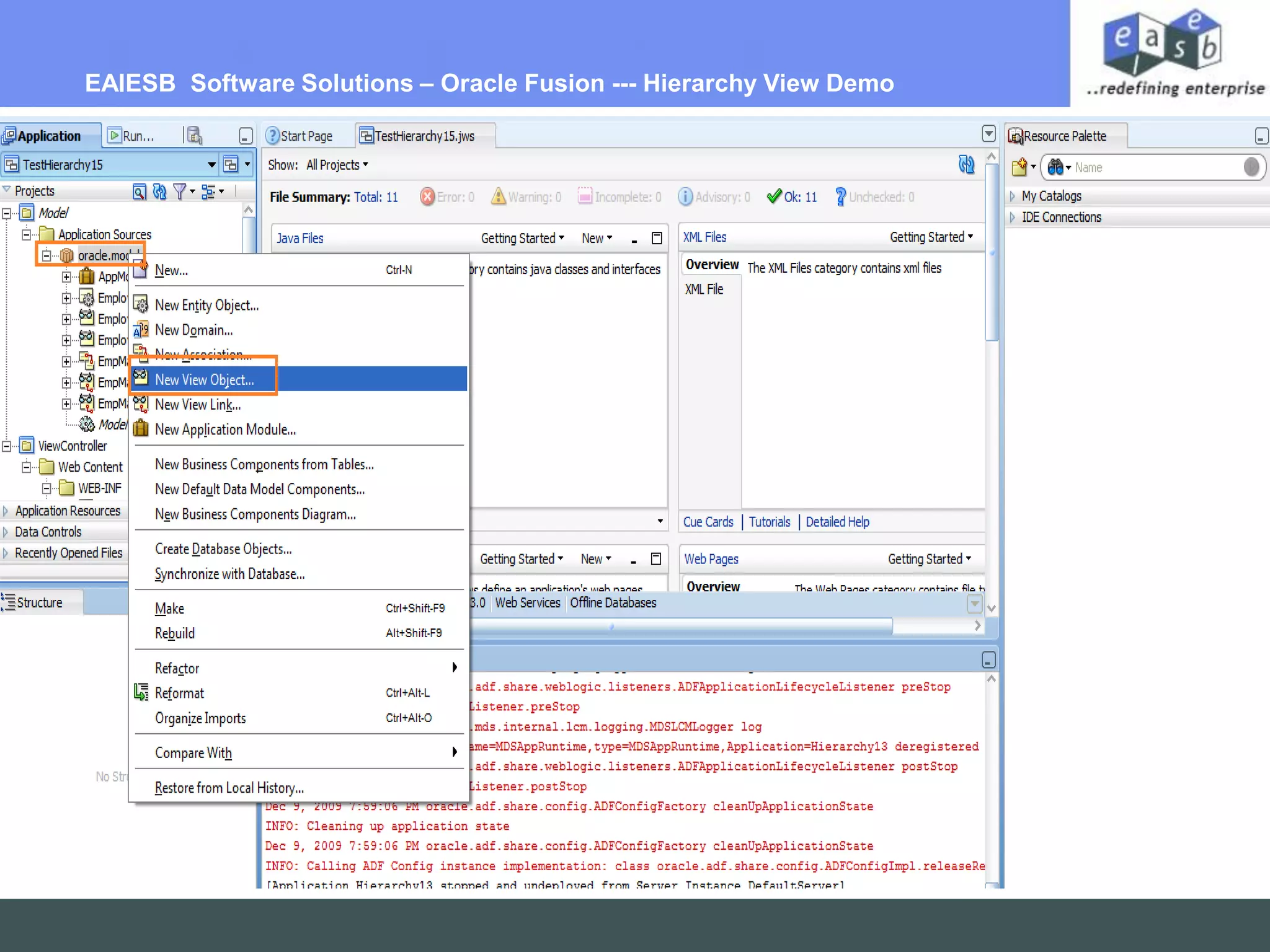The width and height of the screenshot is (1270, 952).
Task: Expand My Catalogs in Resource Palette
Action: click(1013, 196)
